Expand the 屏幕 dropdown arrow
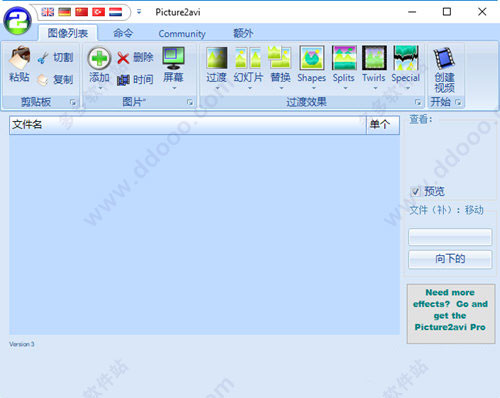Viewport: 500px width, 398px height. tap(174, 88)
